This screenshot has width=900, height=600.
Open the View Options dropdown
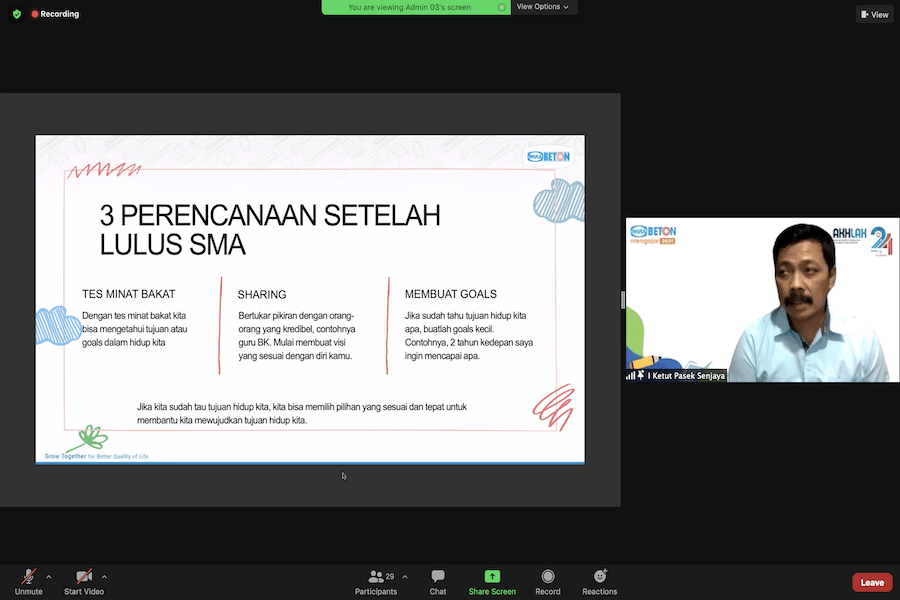click(x=543, y=7)
